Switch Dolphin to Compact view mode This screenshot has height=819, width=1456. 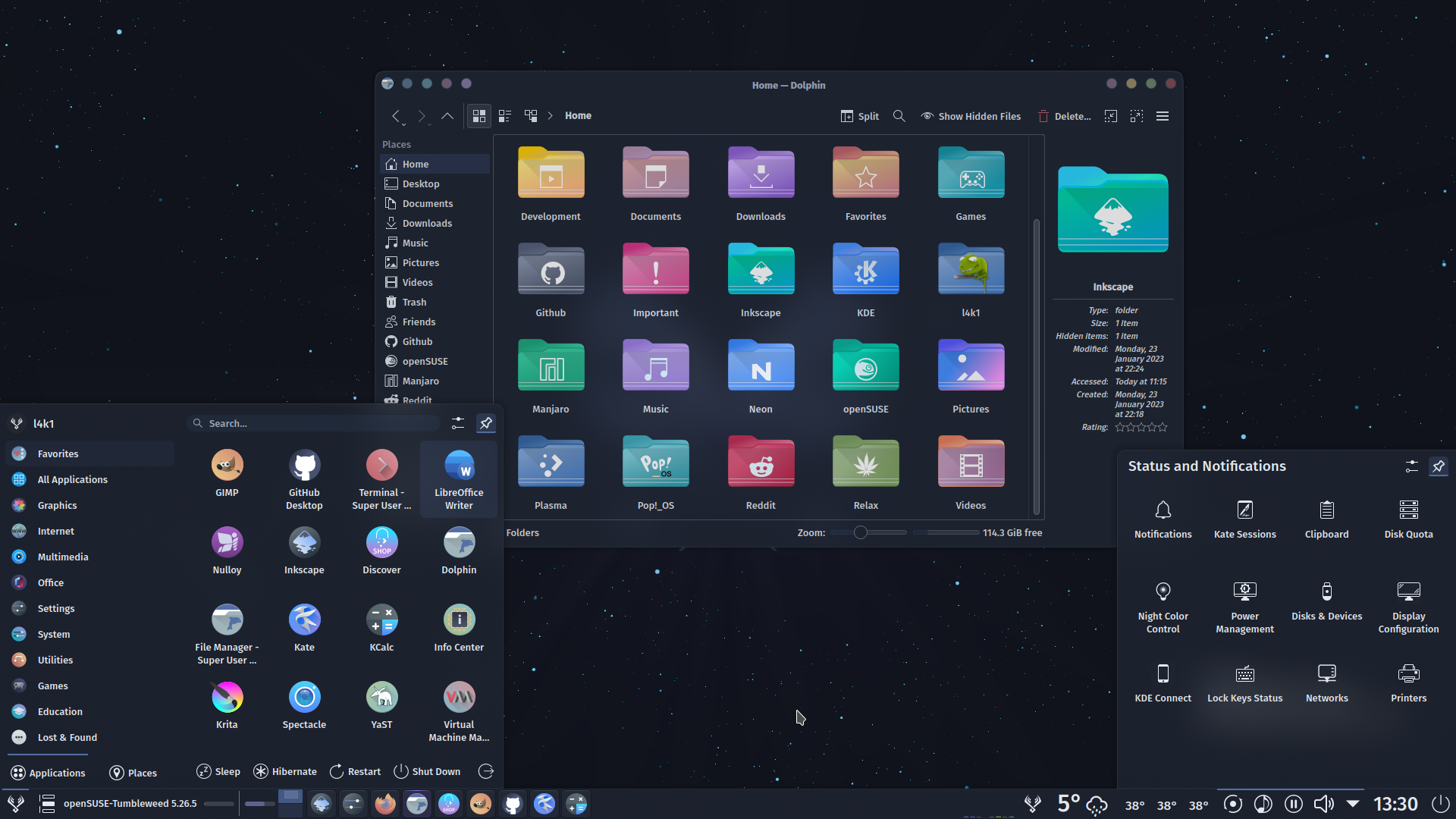pyautogui.click(x=505, y=116)
